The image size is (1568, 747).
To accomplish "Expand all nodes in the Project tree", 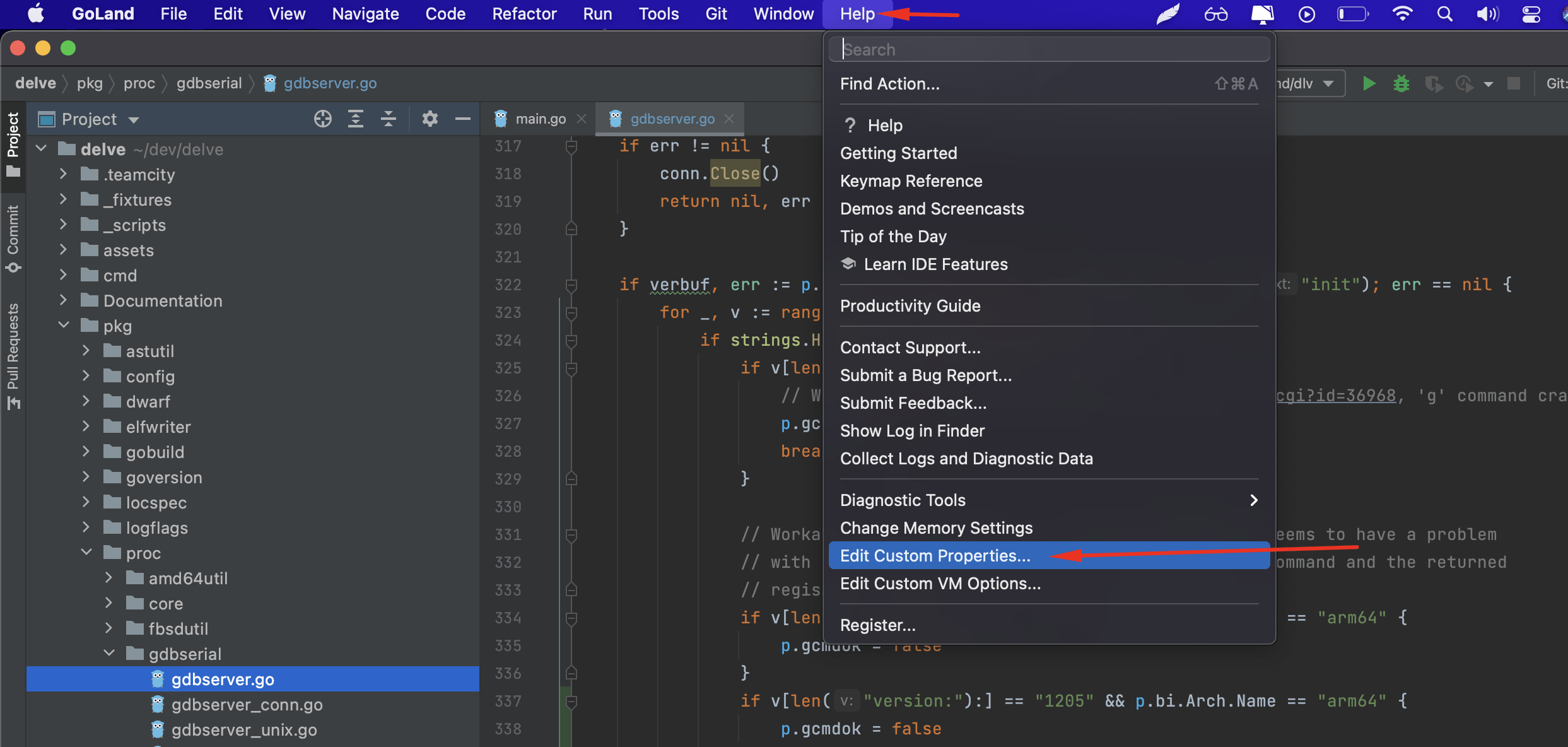I will click(356, 119).
